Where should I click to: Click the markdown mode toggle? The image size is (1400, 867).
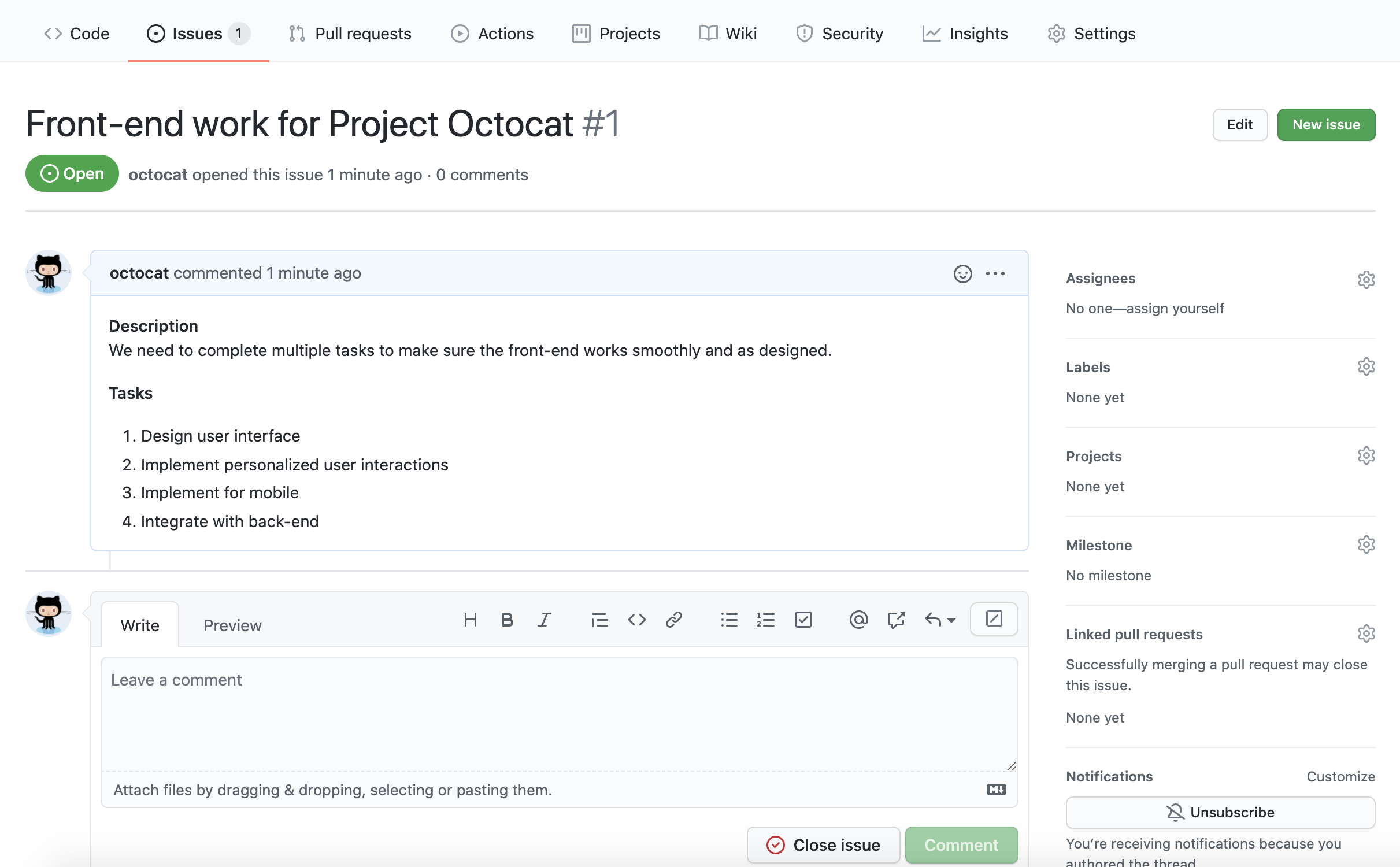pyautogui.click(x=996, y=790)
